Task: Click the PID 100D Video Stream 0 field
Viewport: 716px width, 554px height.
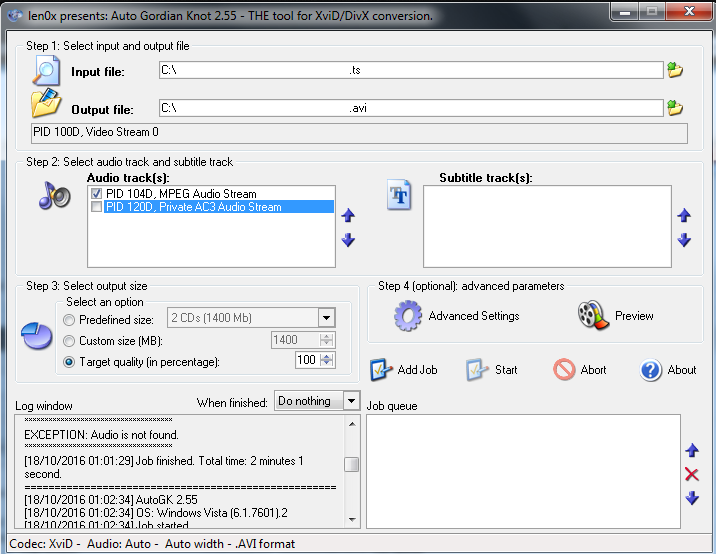Action: 359,133
